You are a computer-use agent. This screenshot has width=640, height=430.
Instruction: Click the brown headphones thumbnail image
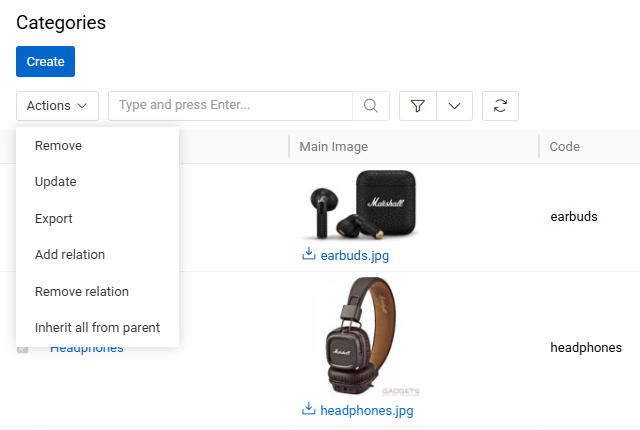coord(361,336)
